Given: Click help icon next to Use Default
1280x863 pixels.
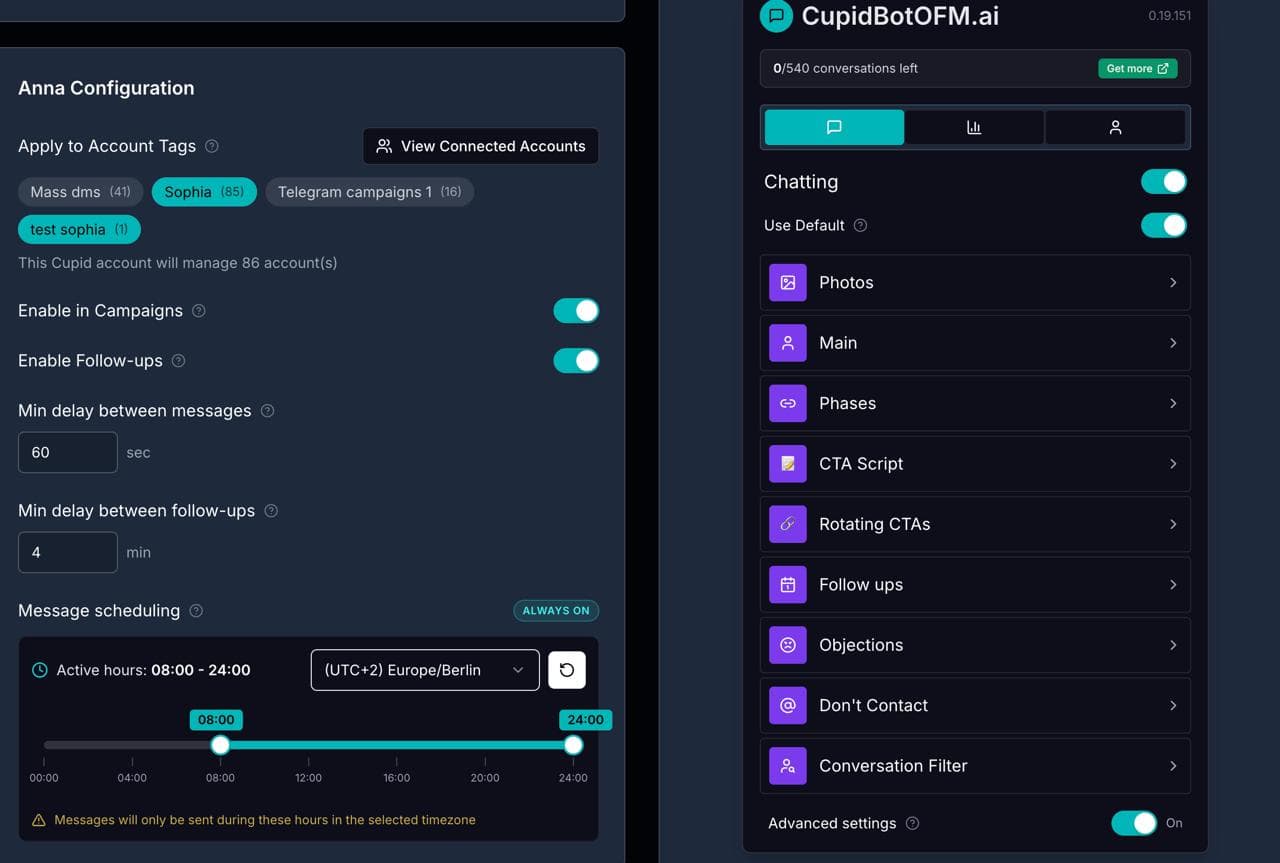Looking at the screenshot, I should tap(861, 226).
